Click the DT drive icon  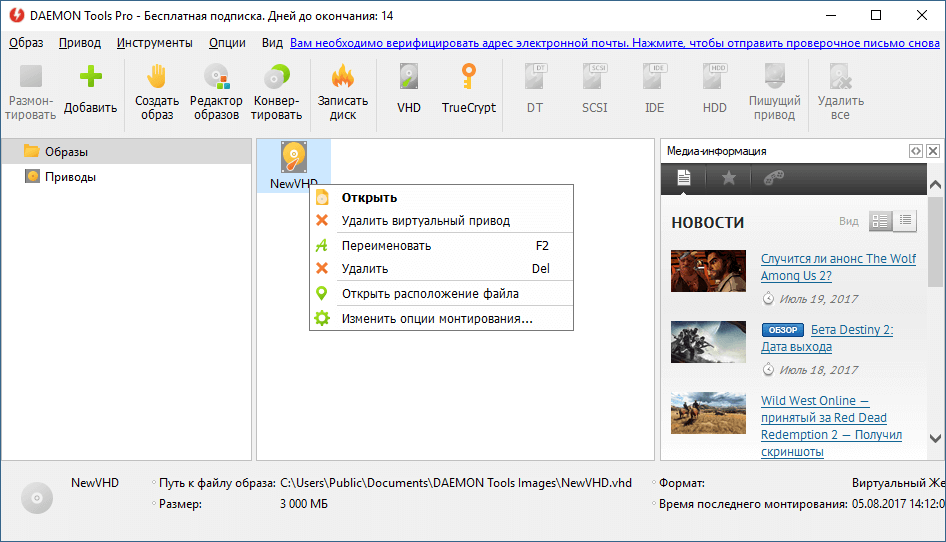[535, 77]
